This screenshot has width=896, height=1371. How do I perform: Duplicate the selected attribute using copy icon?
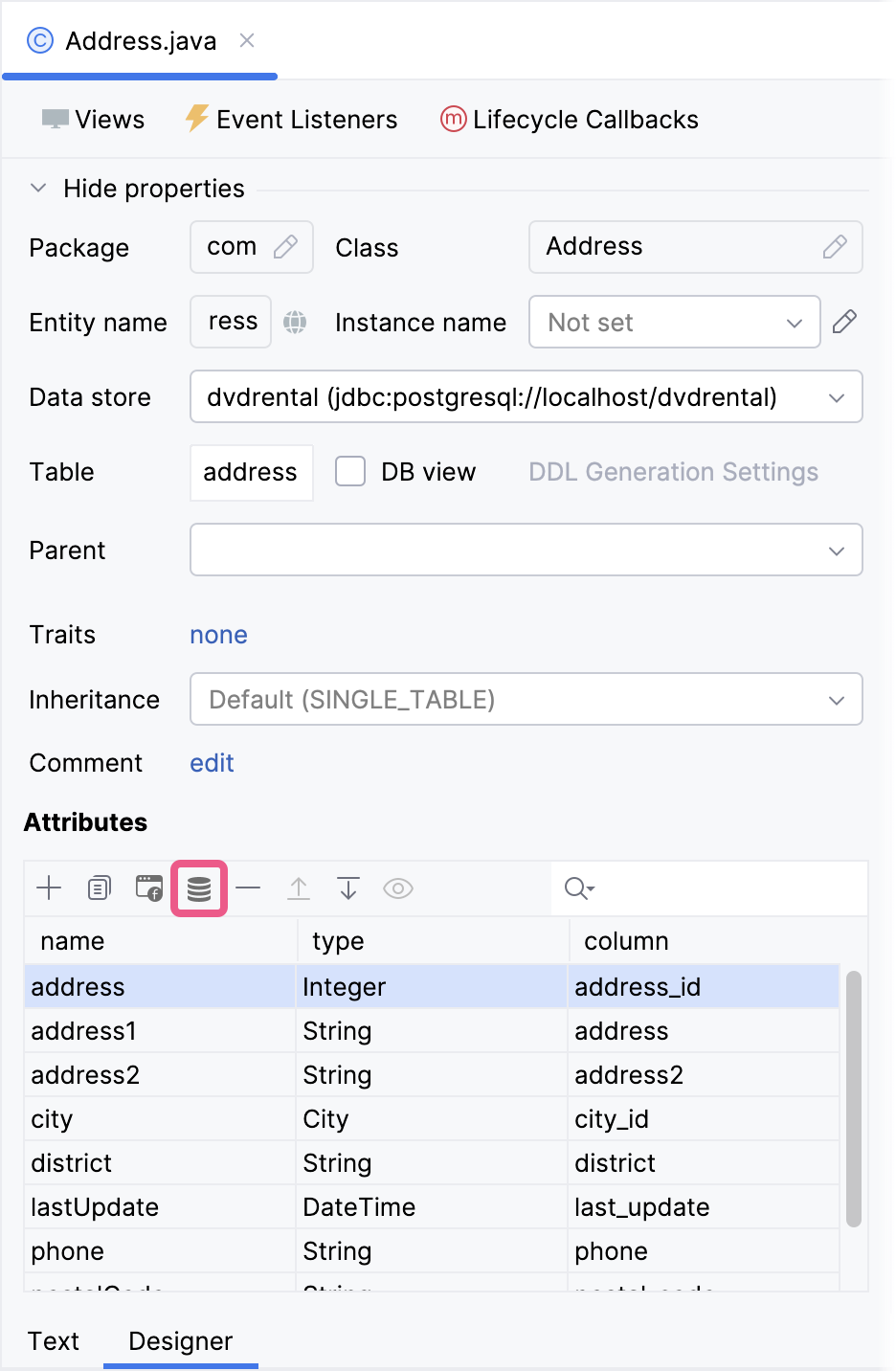tap(99, 888)
